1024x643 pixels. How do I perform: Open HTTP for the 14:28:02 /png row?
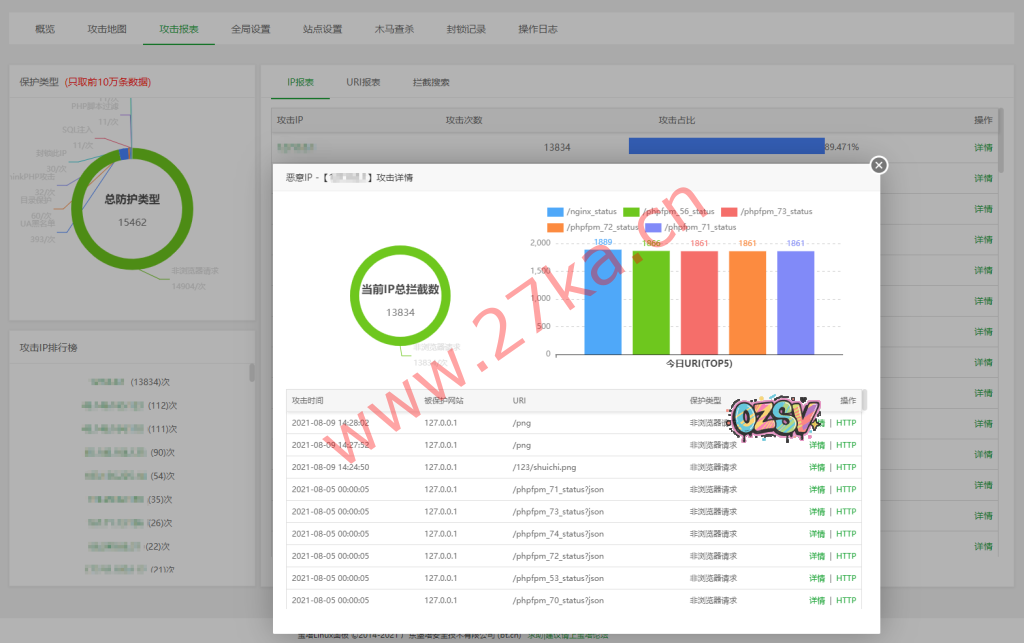[x=846, y=423]
